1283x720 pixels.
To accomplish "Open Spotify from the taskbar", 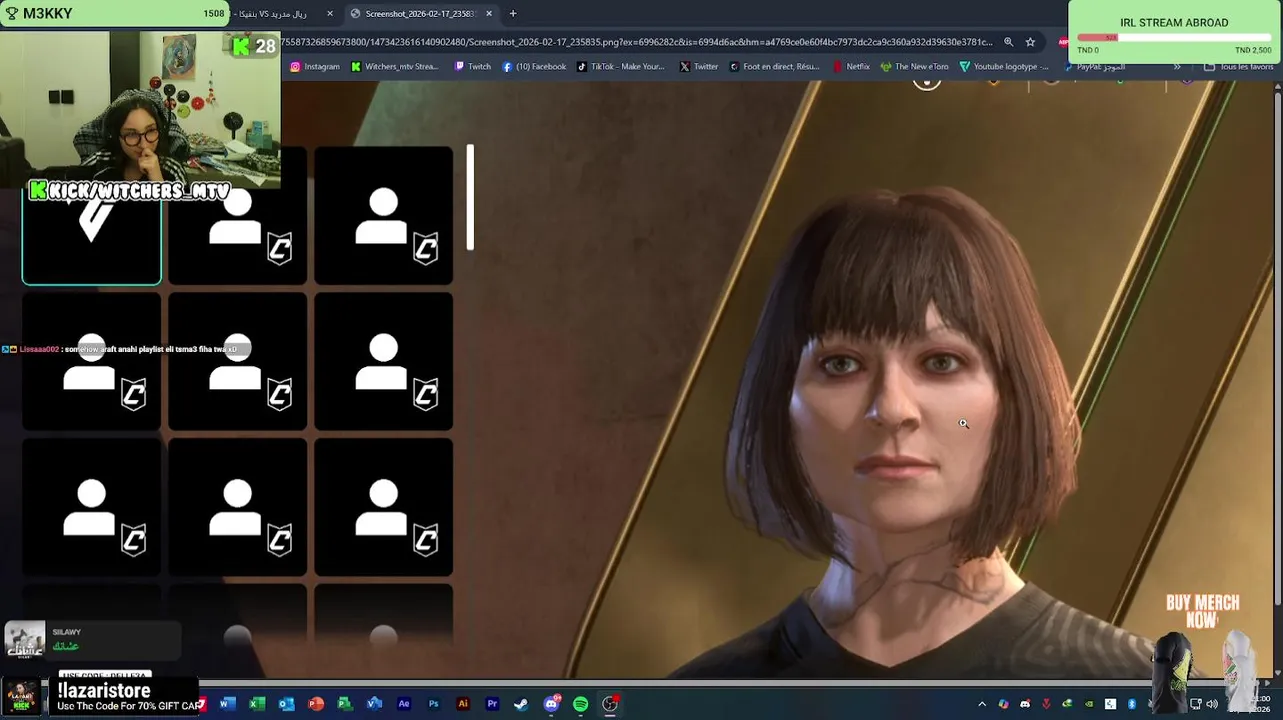I will (580, 704).
